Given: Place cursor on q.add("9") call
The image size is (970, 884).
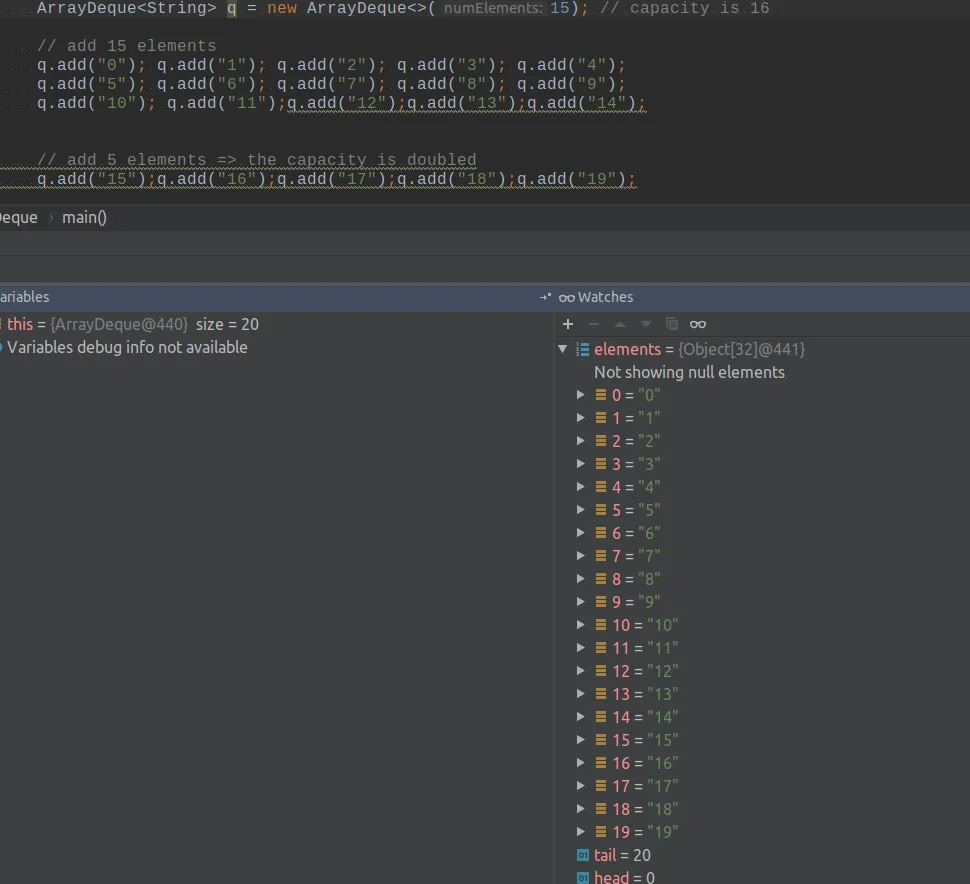Looking at the screenshot, I should (566, 84).
